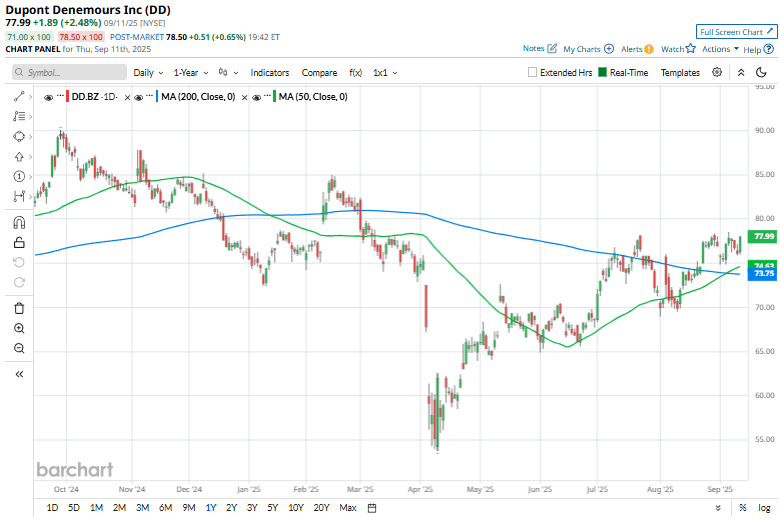Click the 73.75 MA 200 value label

(762, 274)
